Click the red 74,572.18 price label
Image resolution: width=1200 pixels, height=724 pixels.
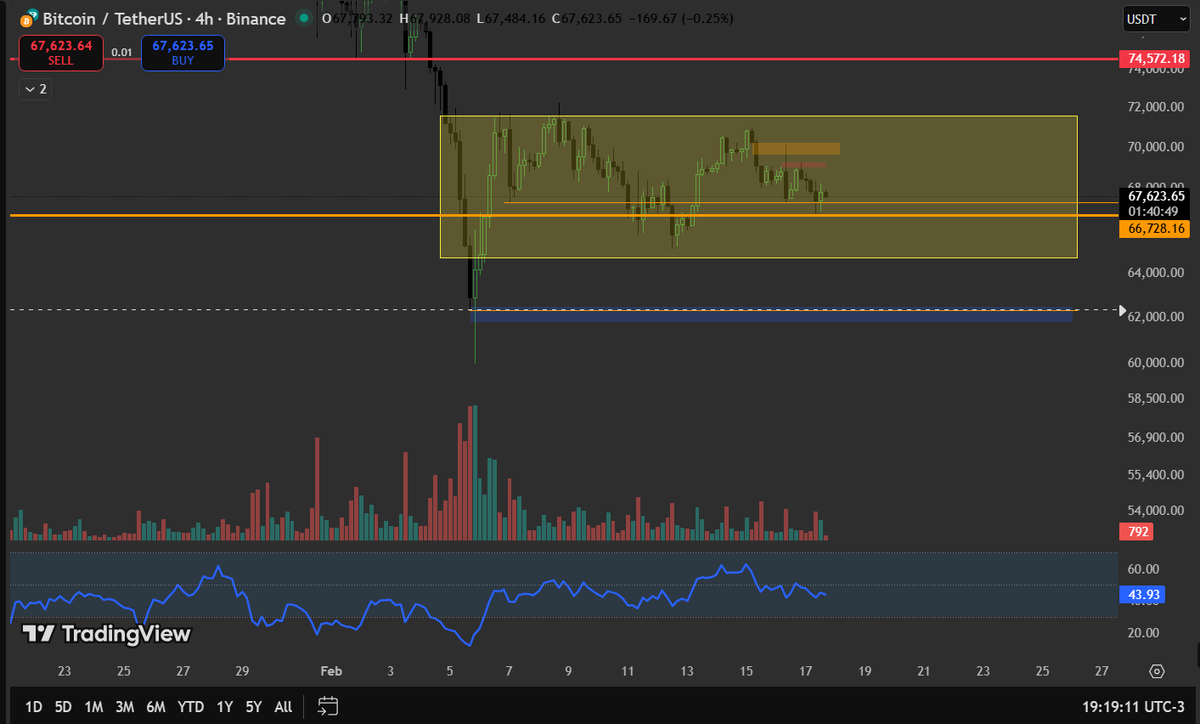pyautogui.click(x=1156, y=60)
